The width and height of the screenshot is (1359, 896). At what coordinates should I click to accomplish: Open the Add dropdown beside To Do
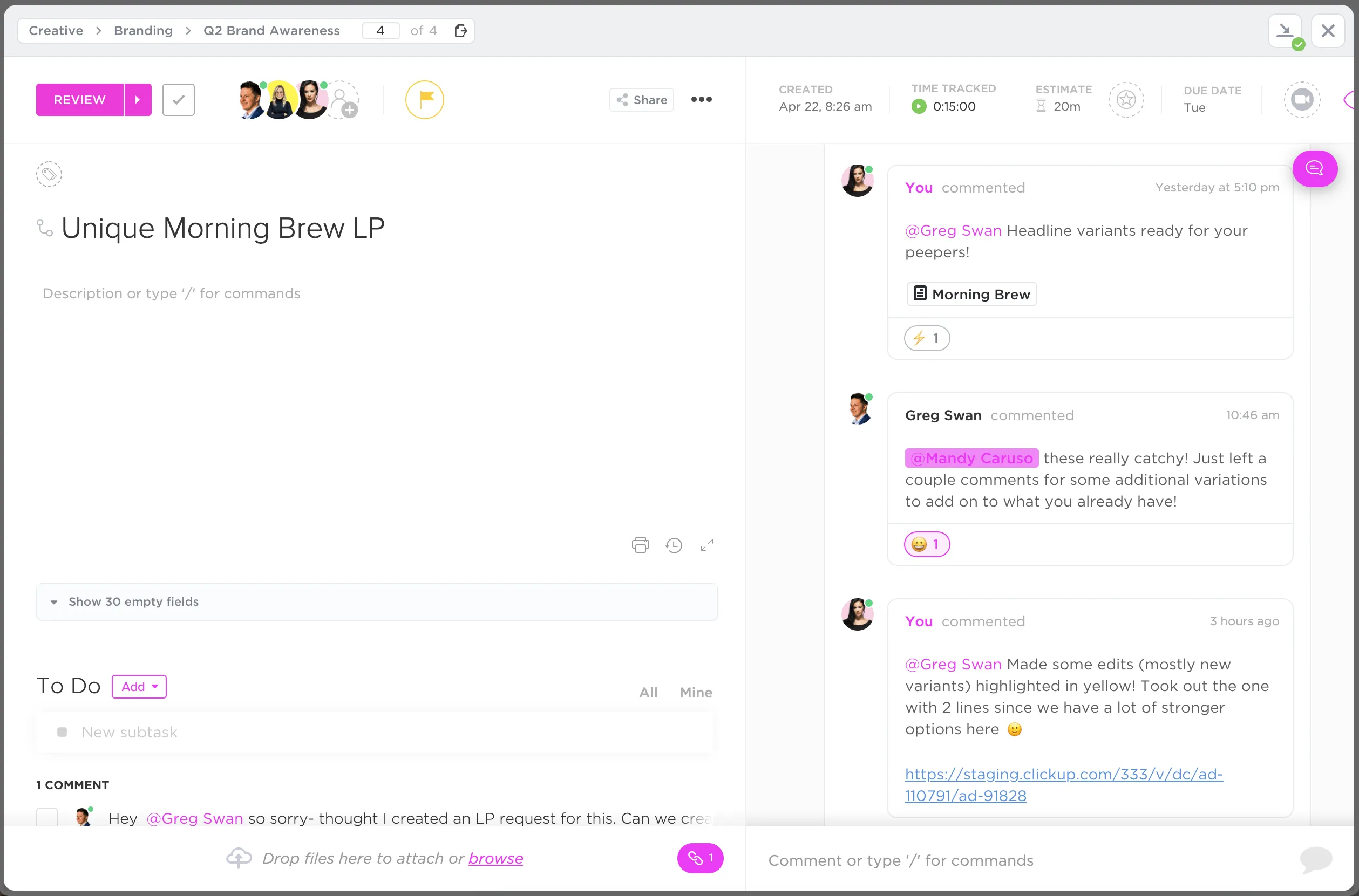139,686
